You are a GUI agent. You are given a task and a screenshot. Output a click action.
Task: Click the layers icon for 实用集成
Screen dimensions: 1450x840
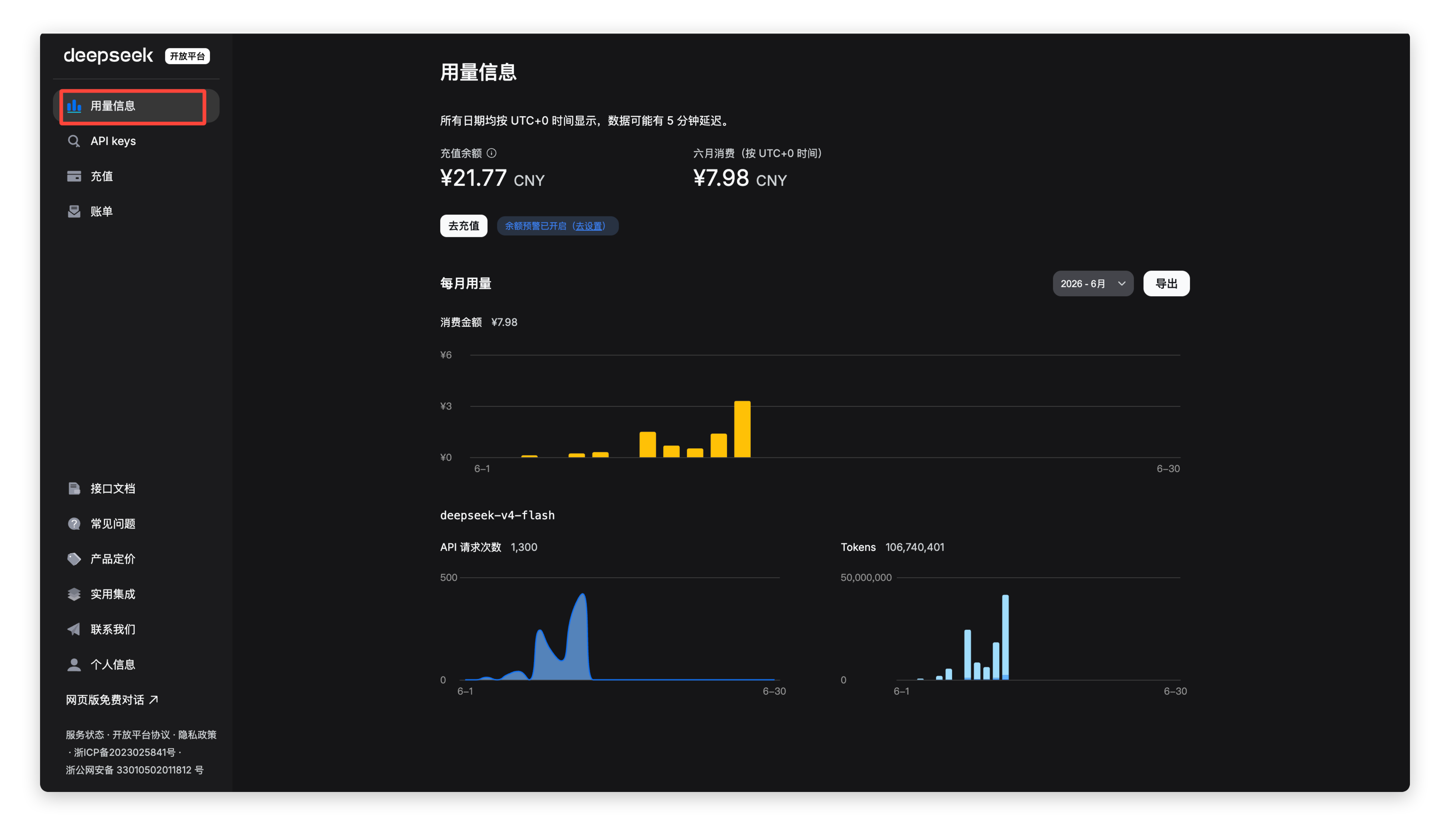[74, 594]
